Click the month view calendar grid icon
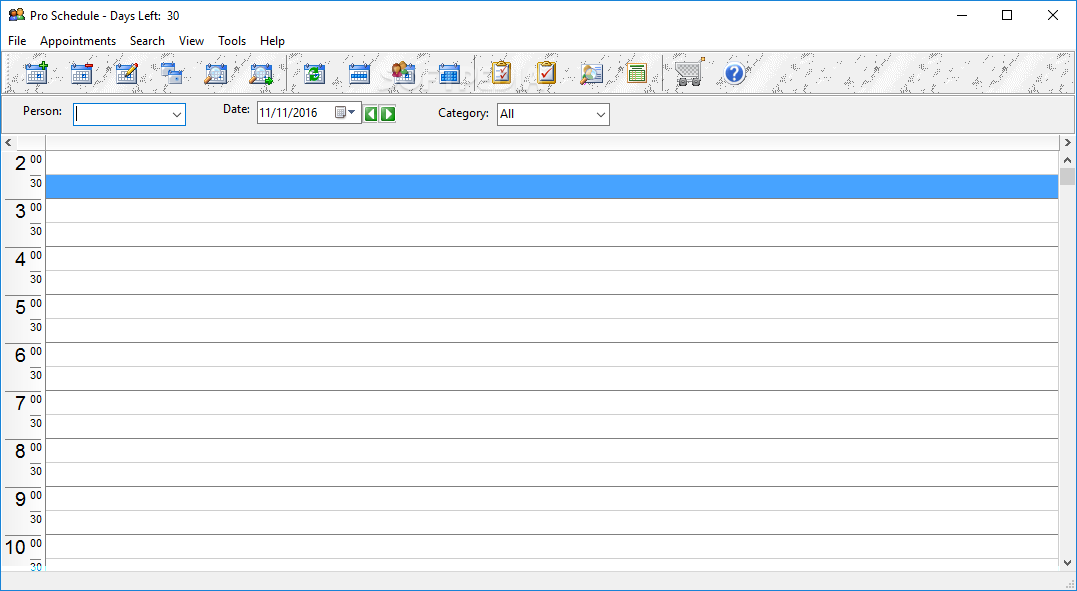1077x591 pixels. (449, 73)
